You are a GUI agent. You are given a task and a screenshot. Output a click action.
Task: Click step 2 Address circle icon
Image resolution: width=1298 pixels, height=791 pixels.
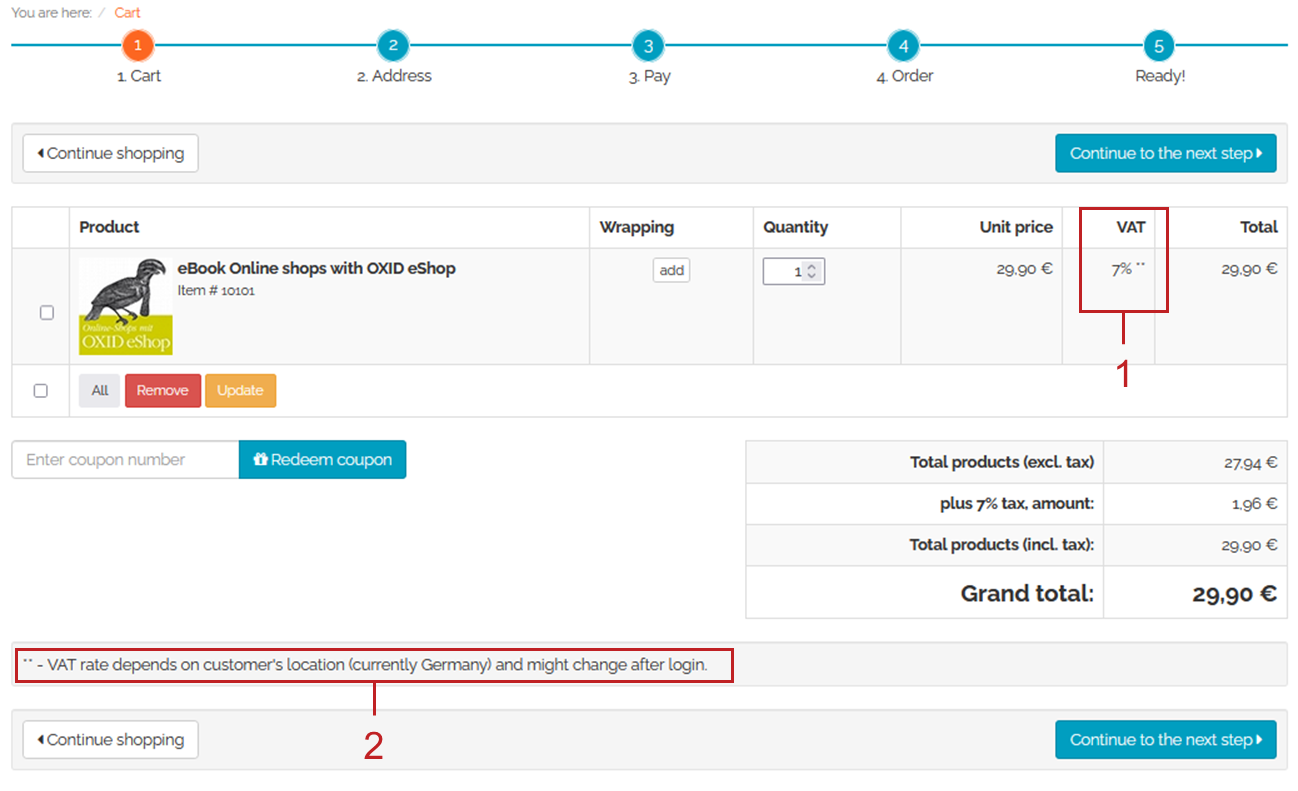click(x=393, y=45)
